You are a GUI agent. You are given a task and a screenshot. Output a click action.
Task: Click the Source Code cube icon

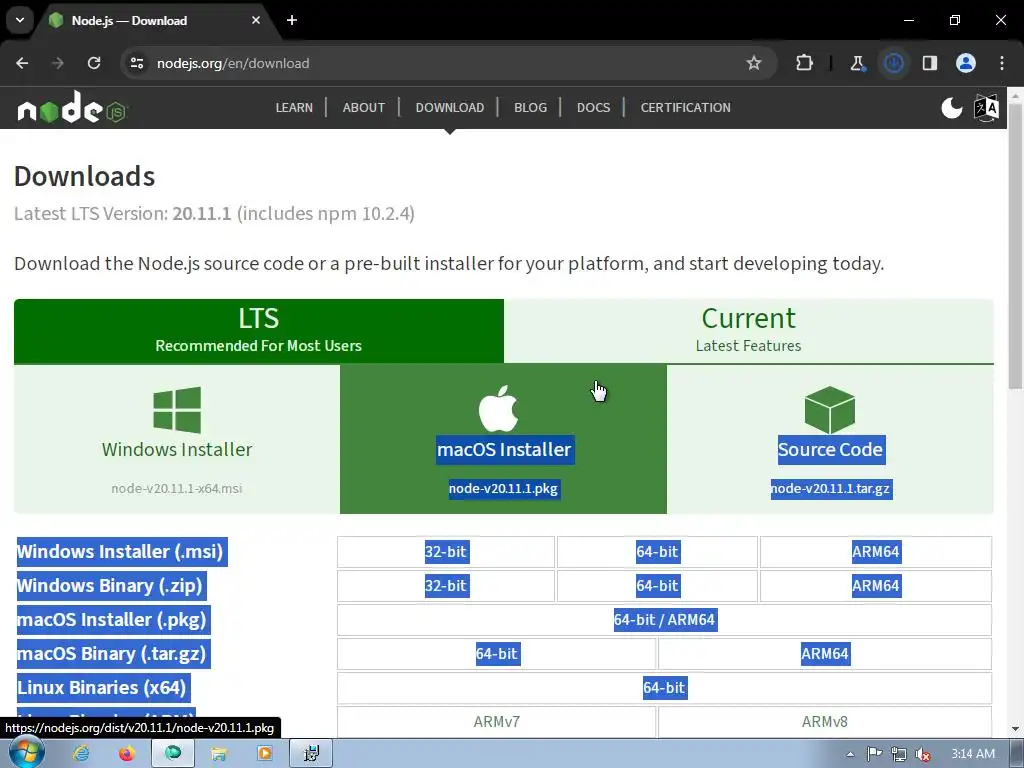click(x=830, y=409)
